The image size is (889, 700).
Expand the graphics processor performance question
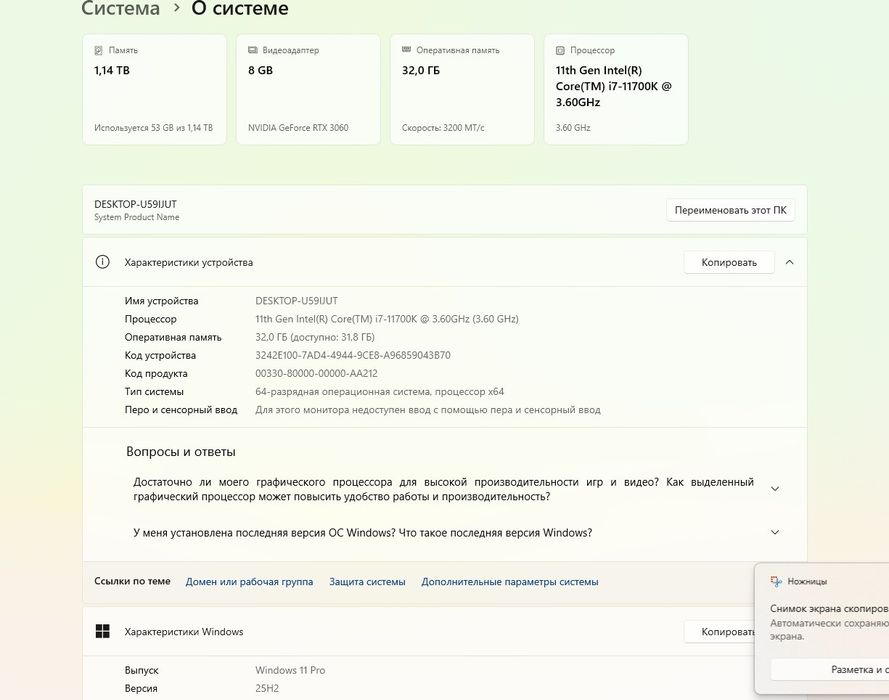[x=775, y=489]
